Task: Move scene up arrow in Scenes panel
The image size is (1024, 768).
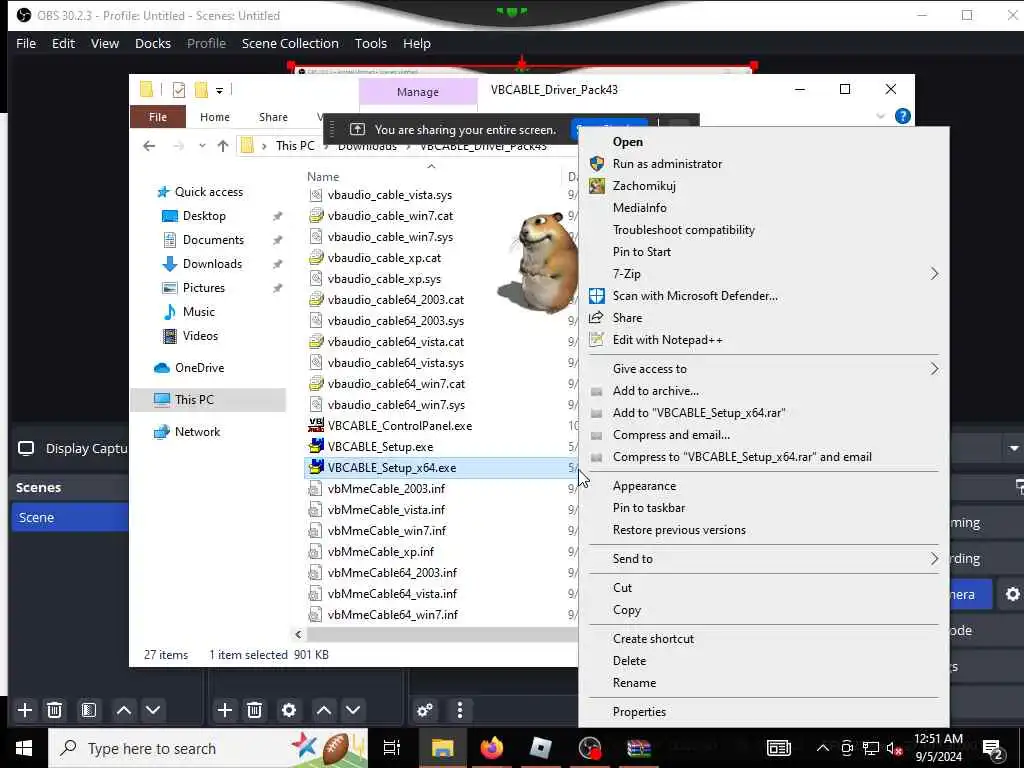Action: click(123, 710)
